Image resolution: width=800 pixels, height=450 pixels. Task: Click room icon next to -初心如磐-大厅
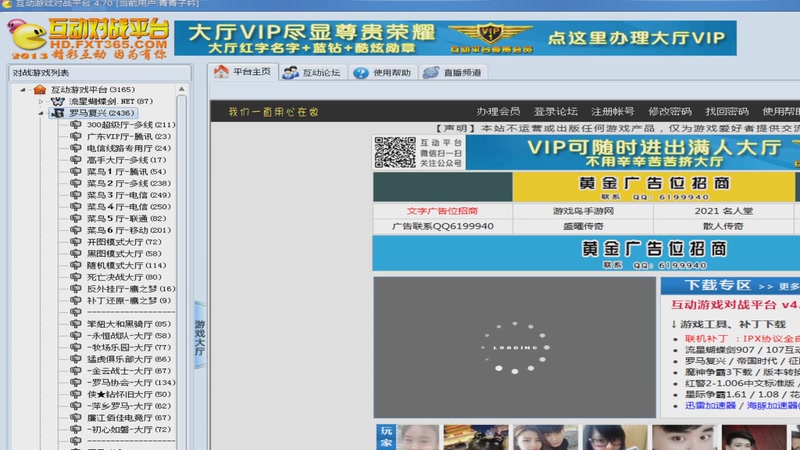[76, 430]
